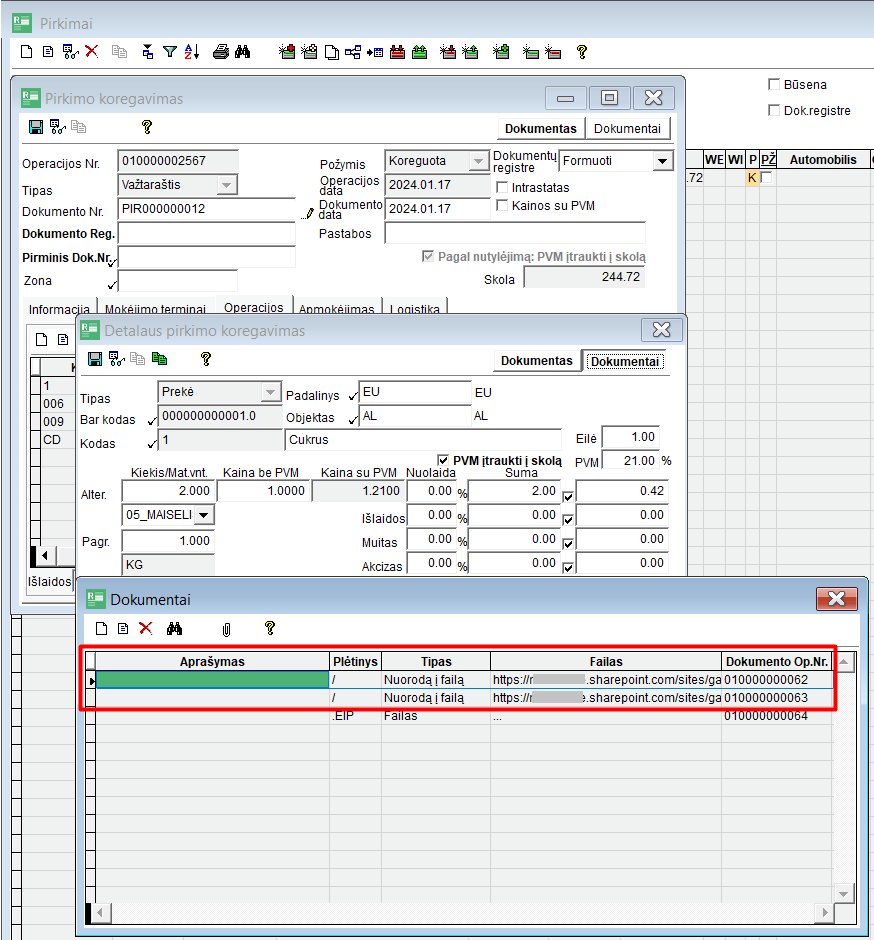
Task: Open the Tipas dropdown showing Važtaraštis
Action: [229, 184]
